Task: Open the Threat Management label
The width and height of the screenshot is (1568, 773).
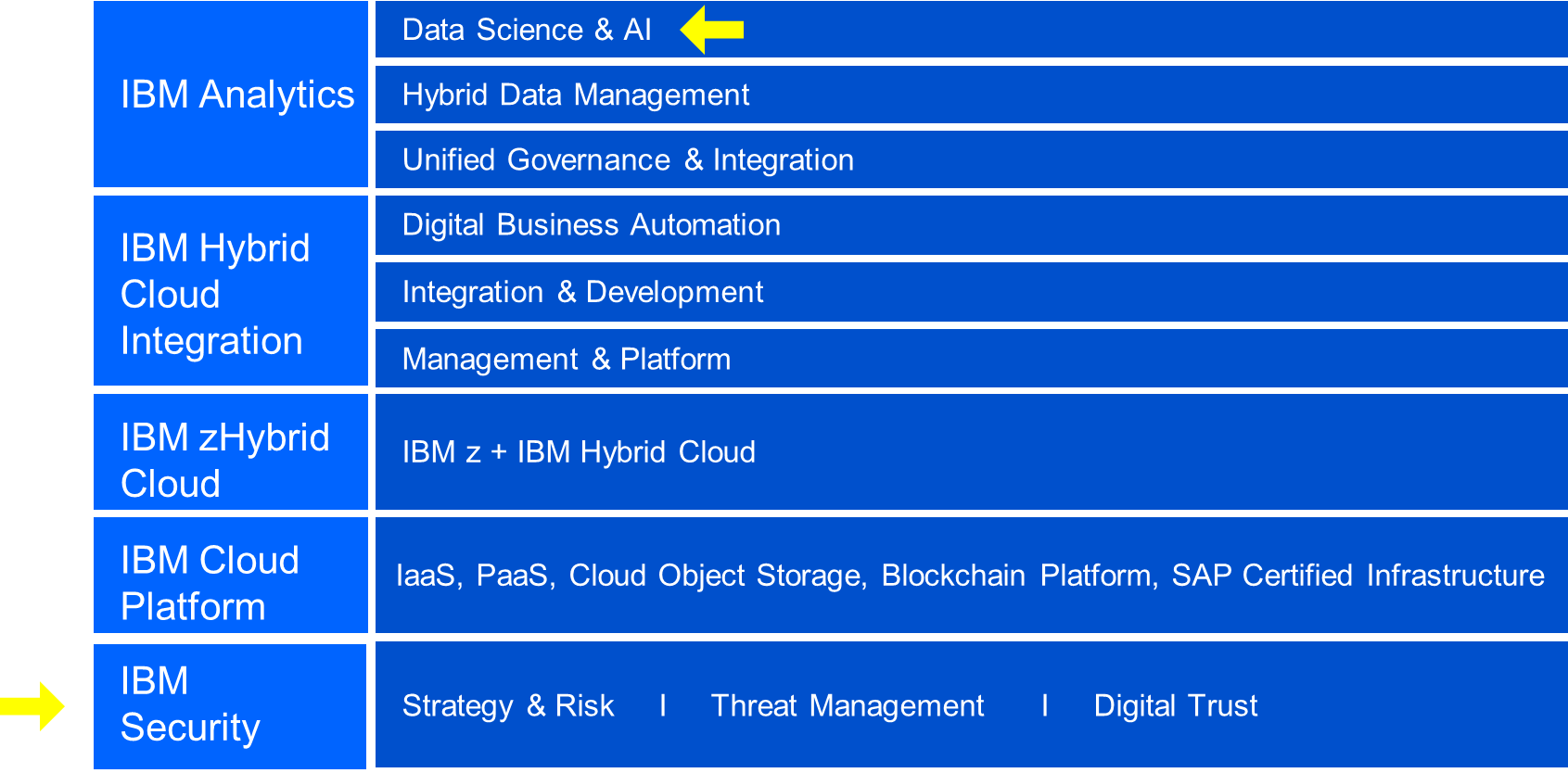Action: click(x=848, y=706)
